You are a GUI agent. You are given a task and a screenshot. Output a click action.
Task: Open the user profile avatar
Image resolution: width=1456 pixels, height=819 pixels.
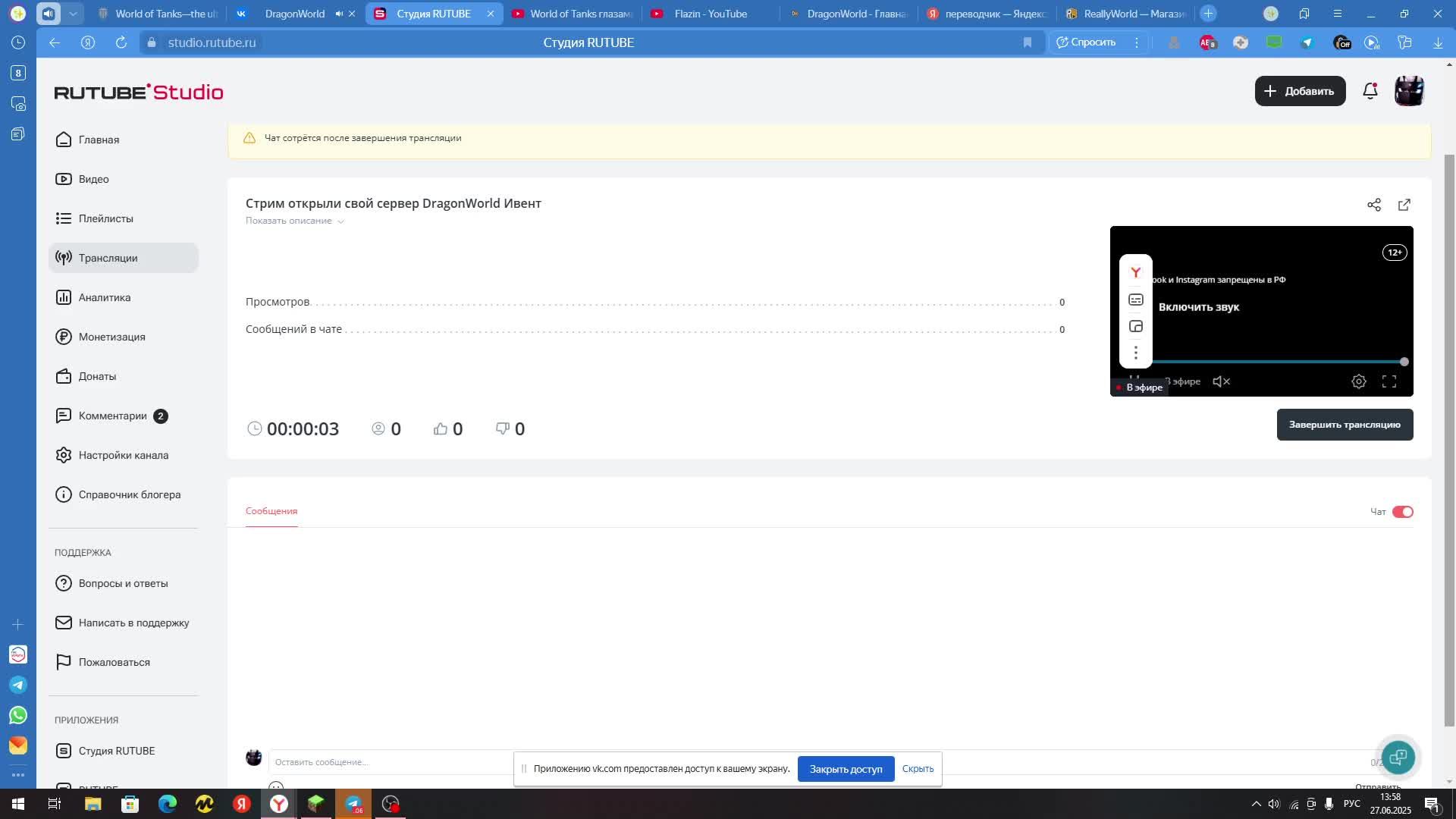[x=1409, y=91]
